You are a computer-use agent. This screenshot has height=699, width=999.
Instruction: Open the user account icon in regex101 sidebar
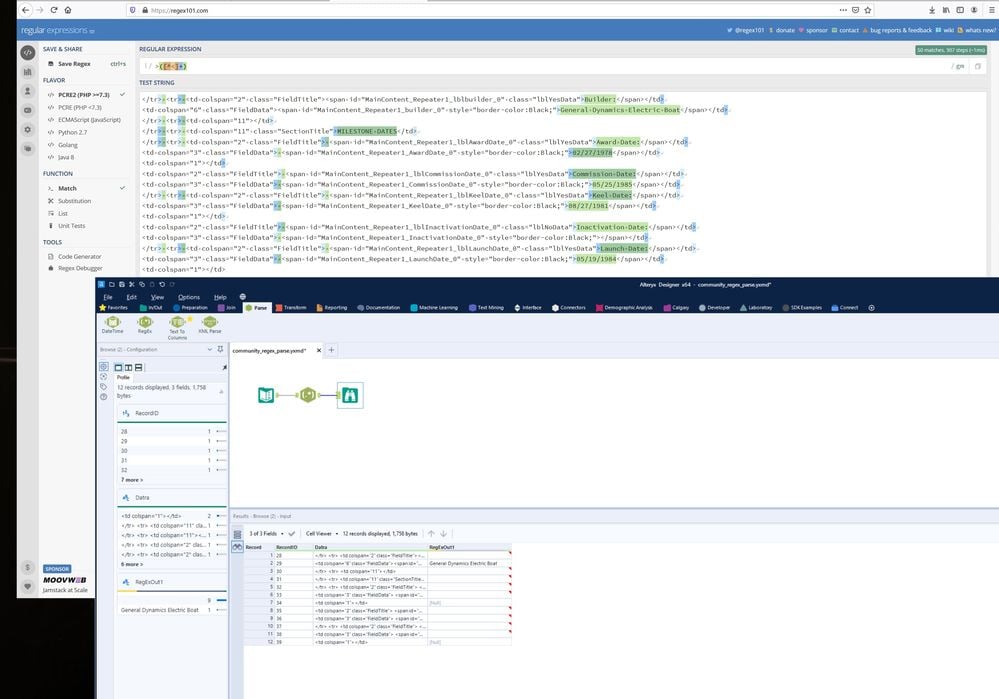[27, 90]
